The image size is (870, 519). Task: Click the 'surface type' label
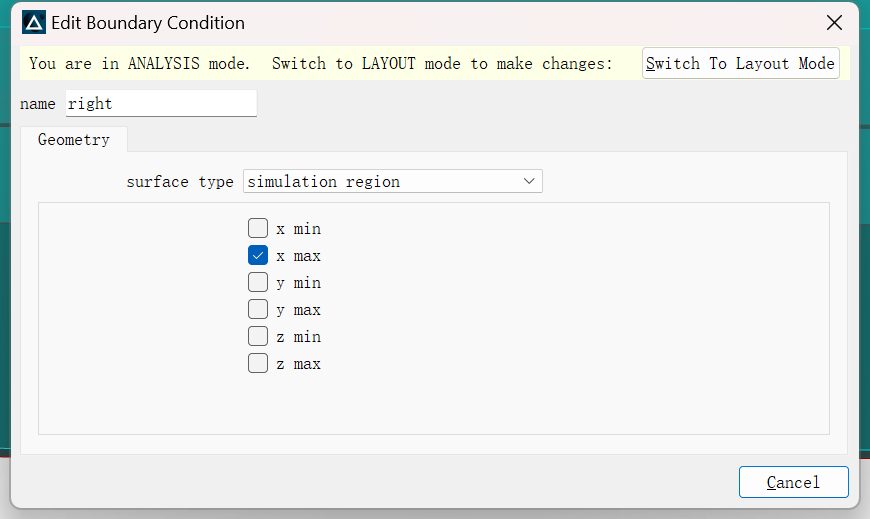coord(180,182)
